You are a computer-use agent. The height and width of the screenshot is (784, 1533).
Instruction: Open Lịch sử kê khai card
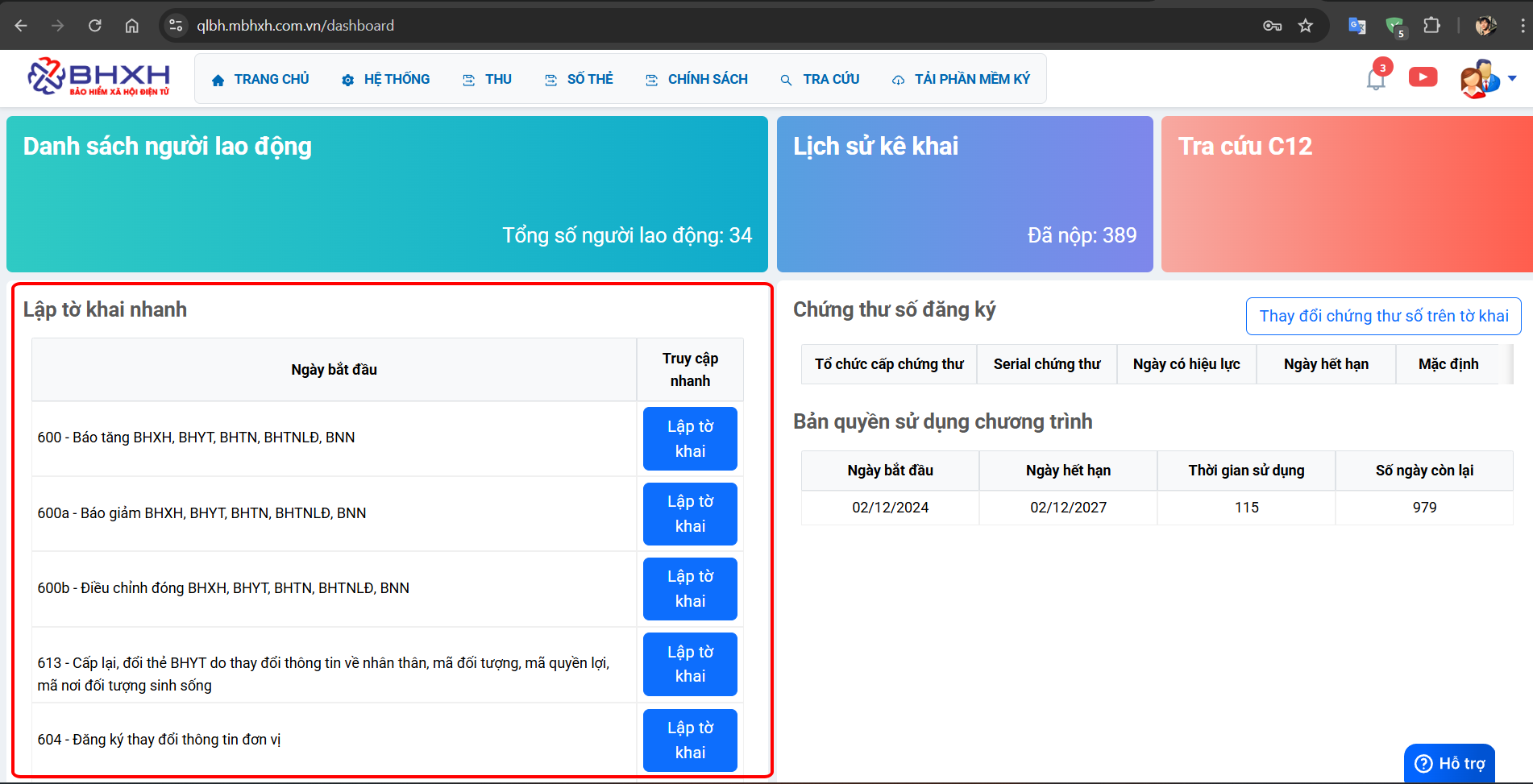965,194
